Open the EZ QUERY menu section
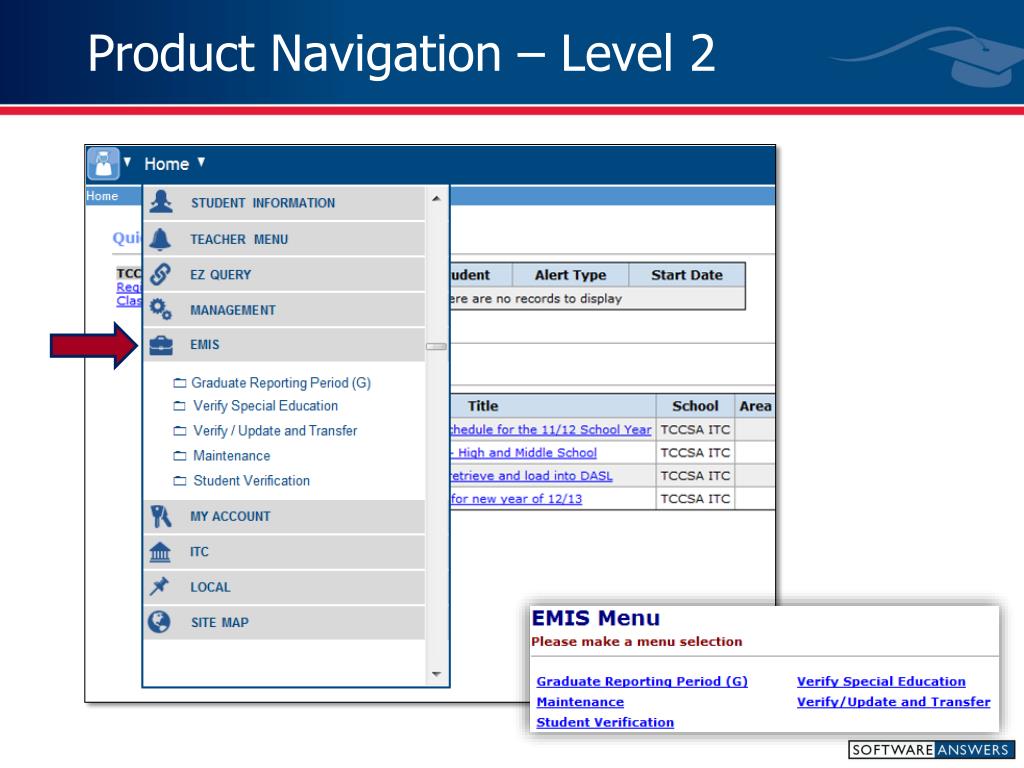This screenshot has width=1024, height=768. (284, 274)
